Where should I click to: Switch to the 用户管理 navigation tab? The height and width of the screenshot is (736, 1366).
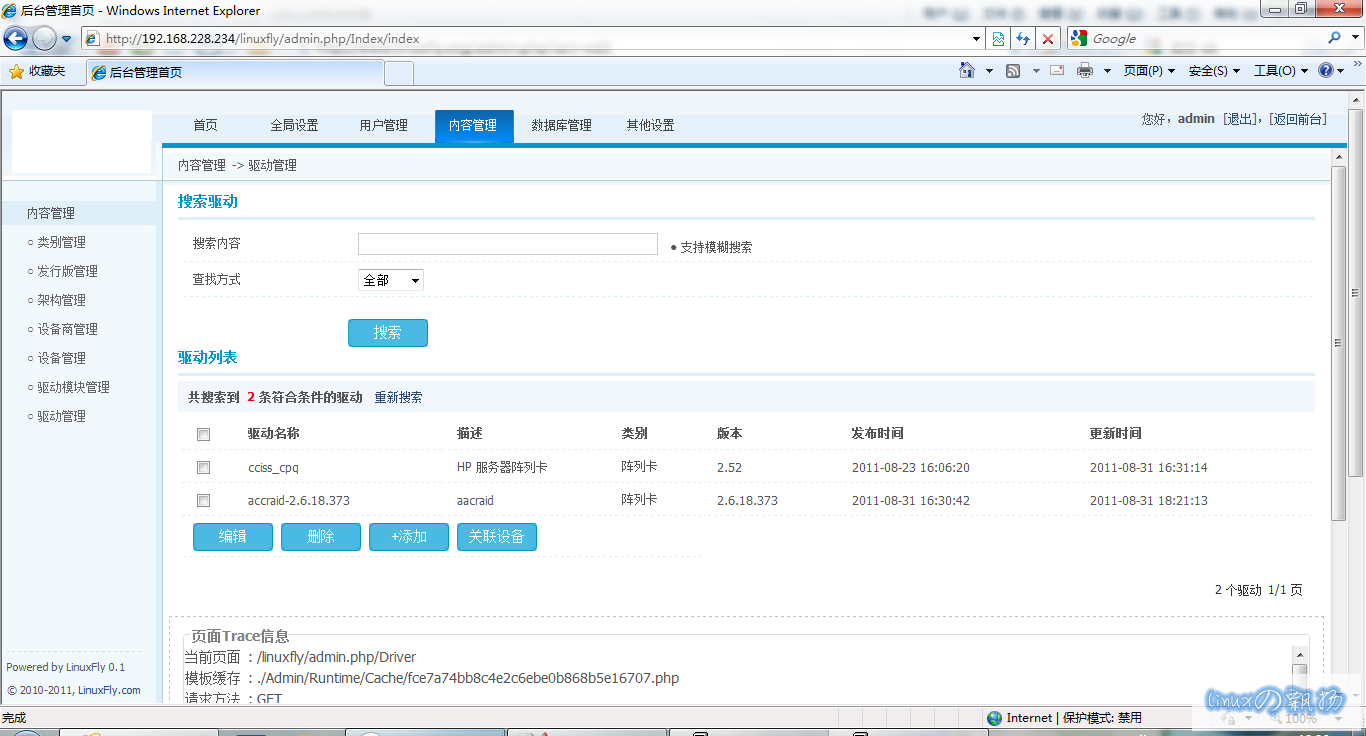383,126
